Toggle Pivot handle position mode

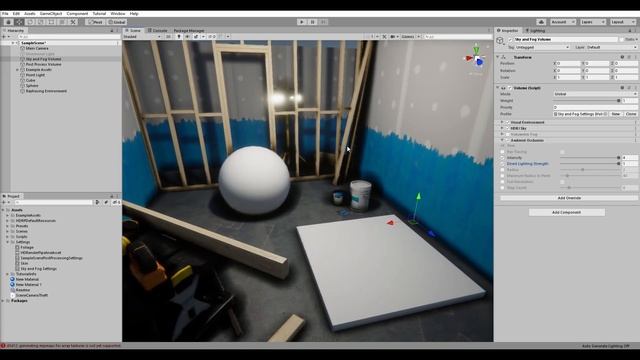pos(96,22)
